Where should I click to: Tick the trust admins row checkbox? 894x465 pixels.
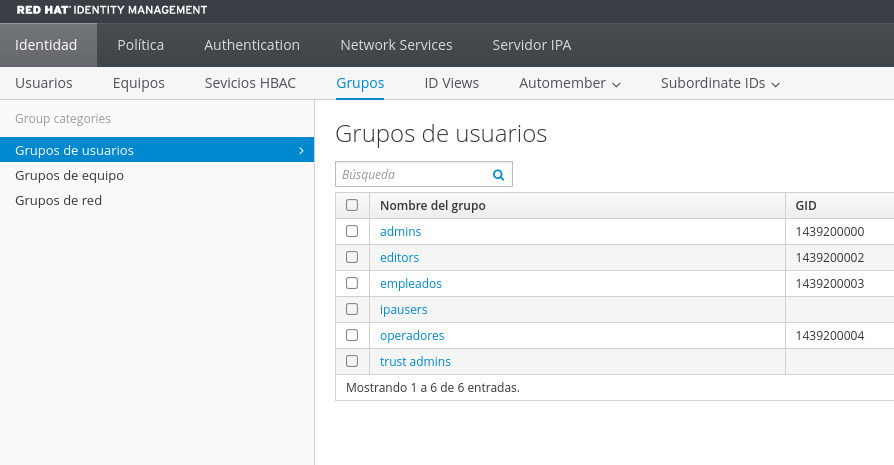click(352, 361)
